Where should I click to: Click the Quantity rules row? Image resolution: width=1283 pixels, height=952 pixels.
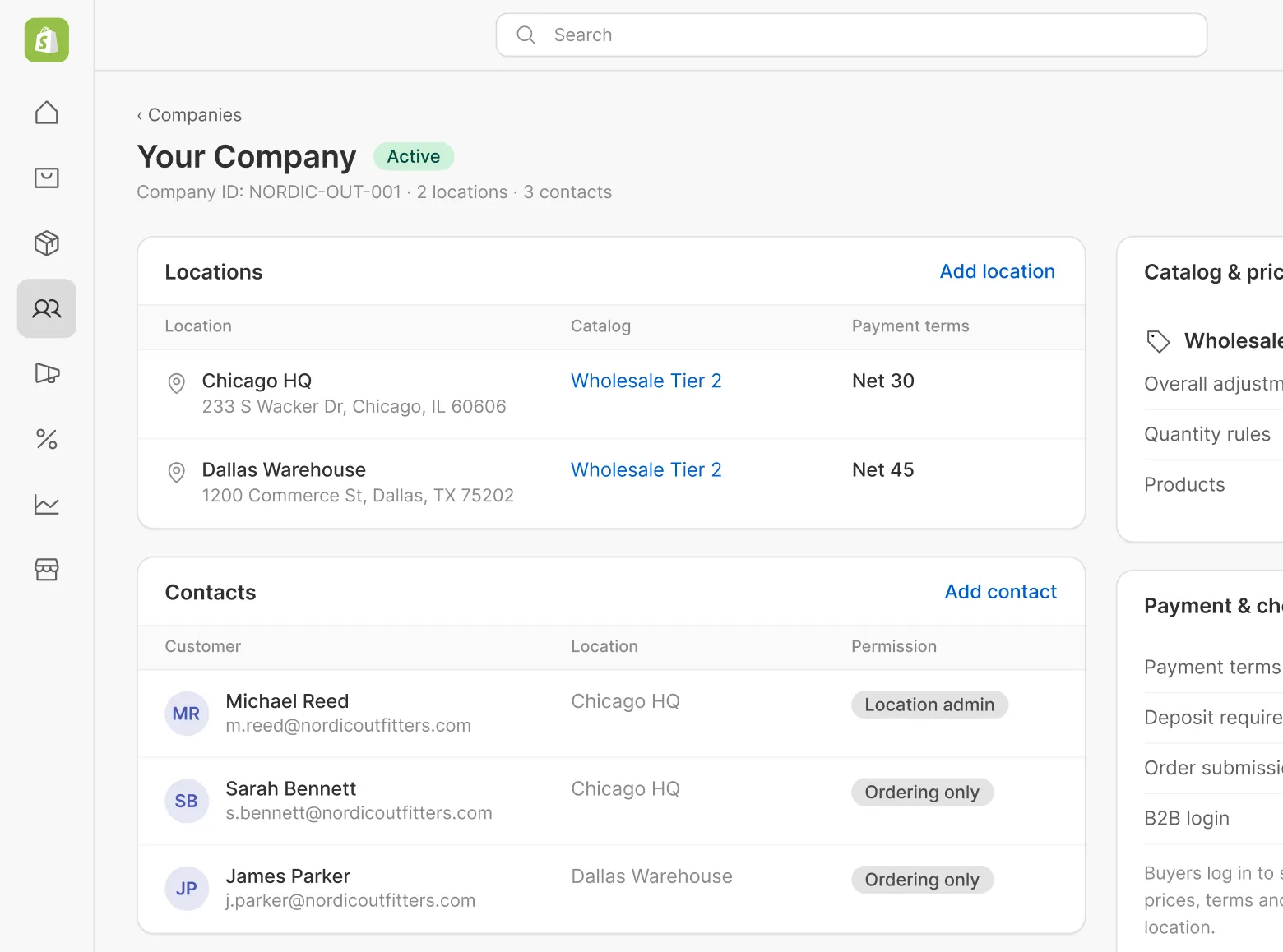click(x=1213, y=434)
